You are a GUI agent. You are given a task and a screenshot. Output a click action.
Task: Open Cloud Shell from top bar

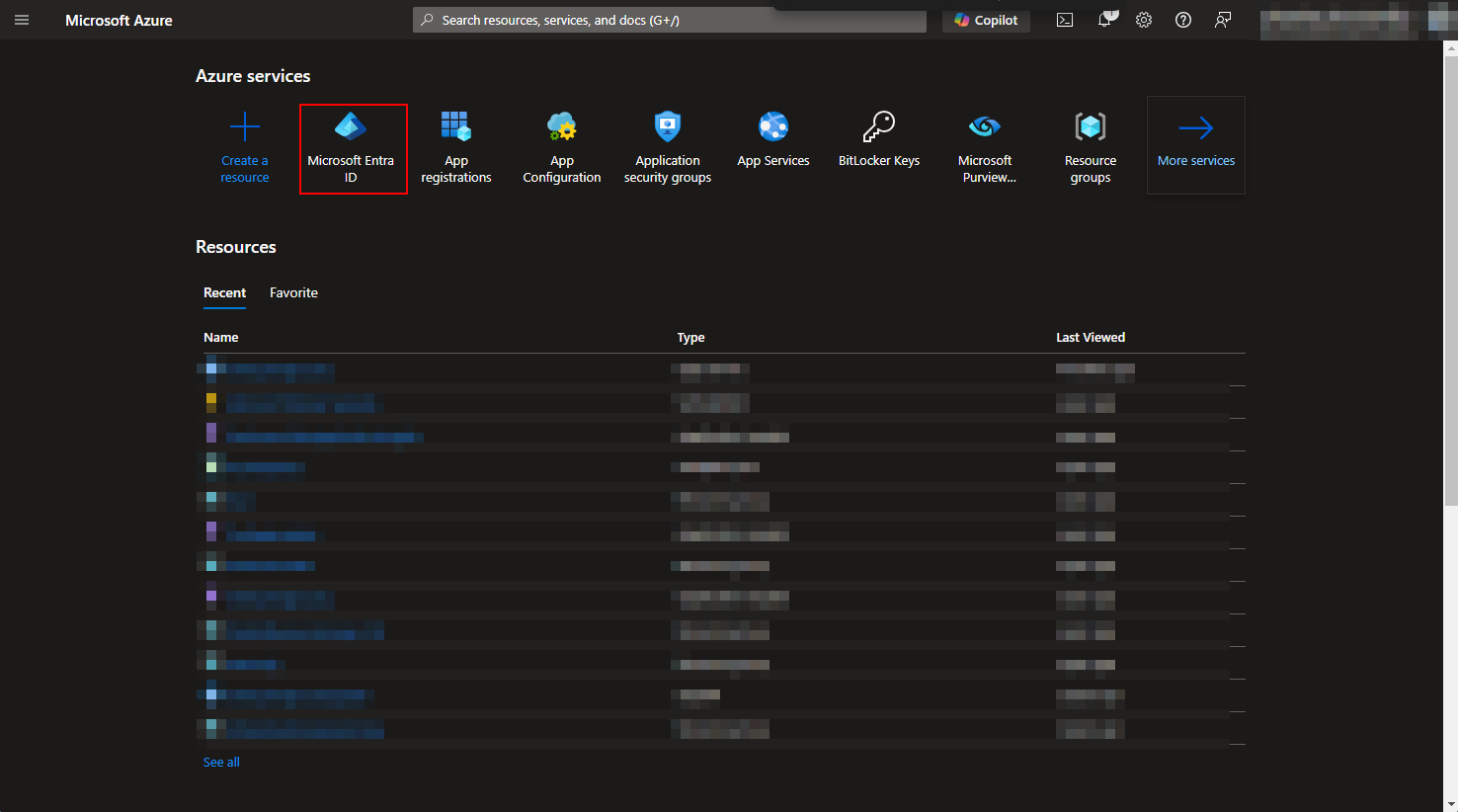[x=1065, y=20]
